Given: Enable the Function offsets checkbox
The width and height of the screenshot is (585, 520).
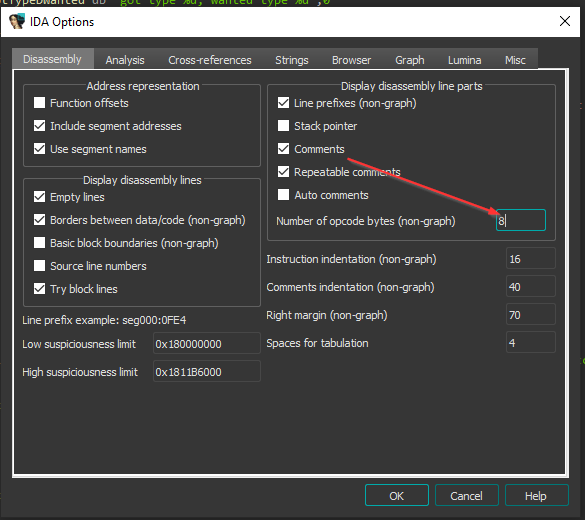Looking at the screenshot, I should [39, 103].
